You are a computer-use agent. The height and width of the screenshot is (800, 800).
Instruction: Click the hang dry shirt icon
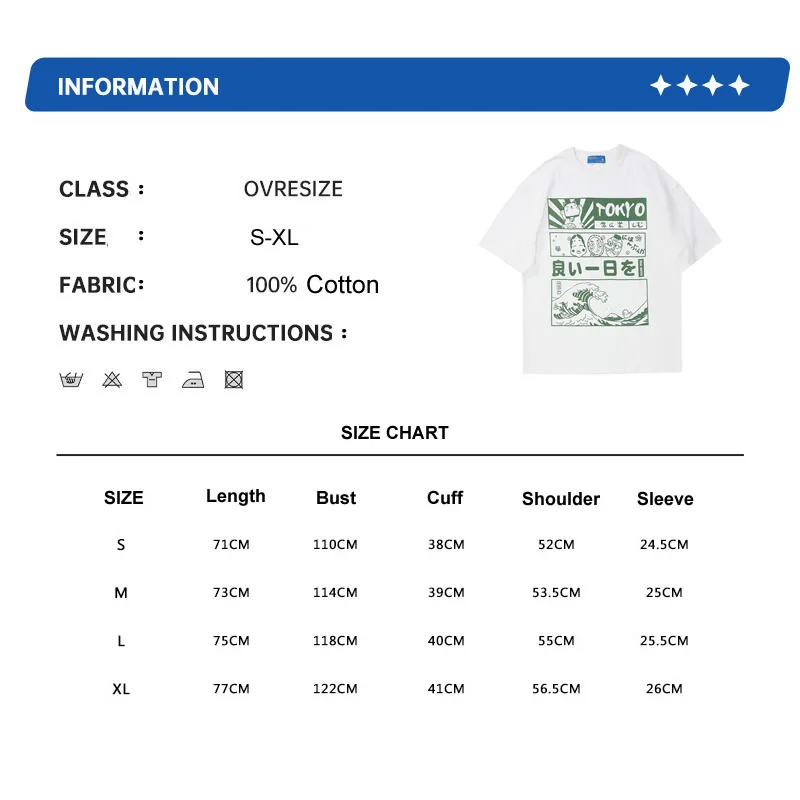152,380
